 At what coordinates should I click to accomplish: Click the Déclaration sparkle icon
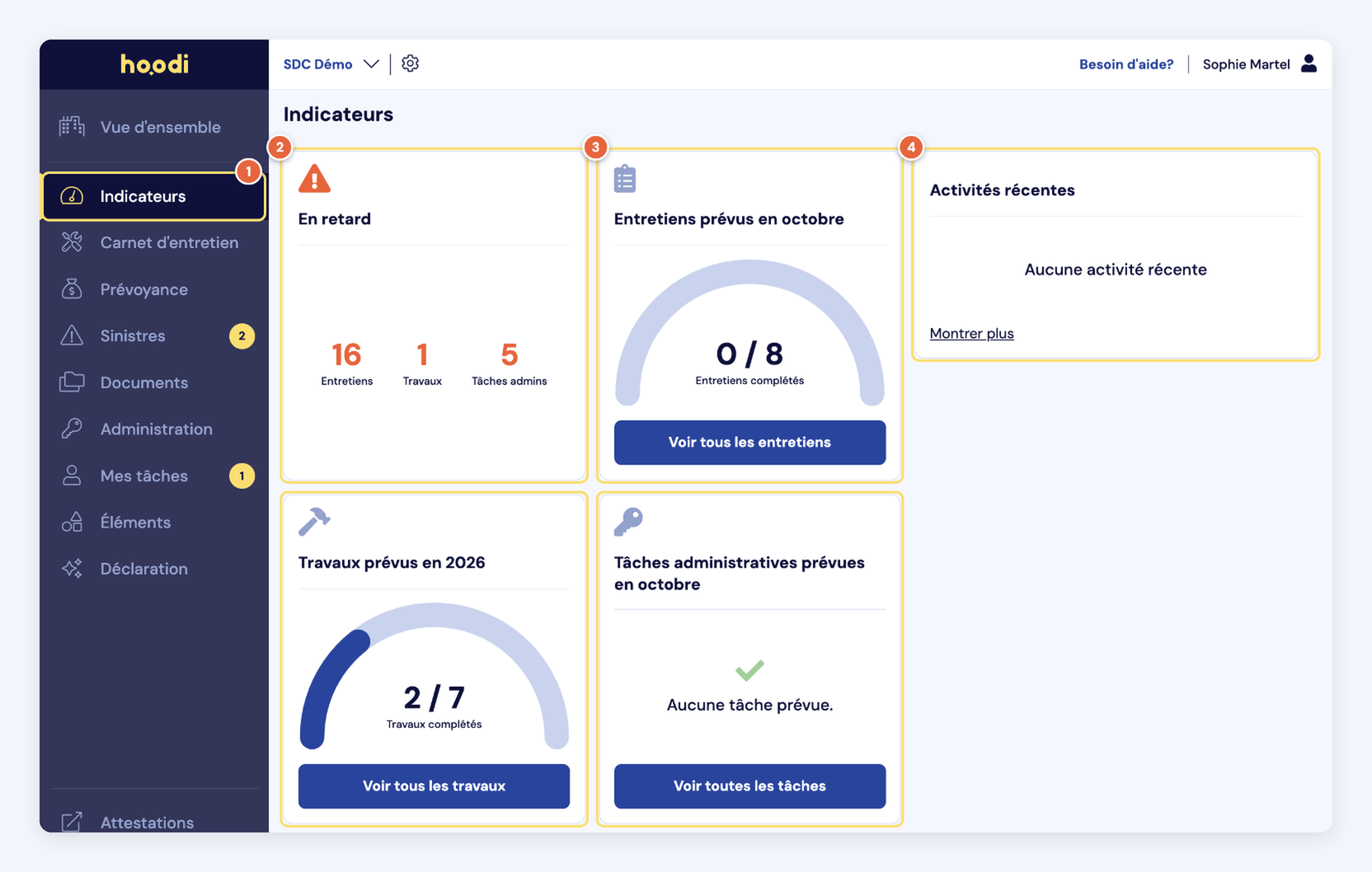[72, 569]
